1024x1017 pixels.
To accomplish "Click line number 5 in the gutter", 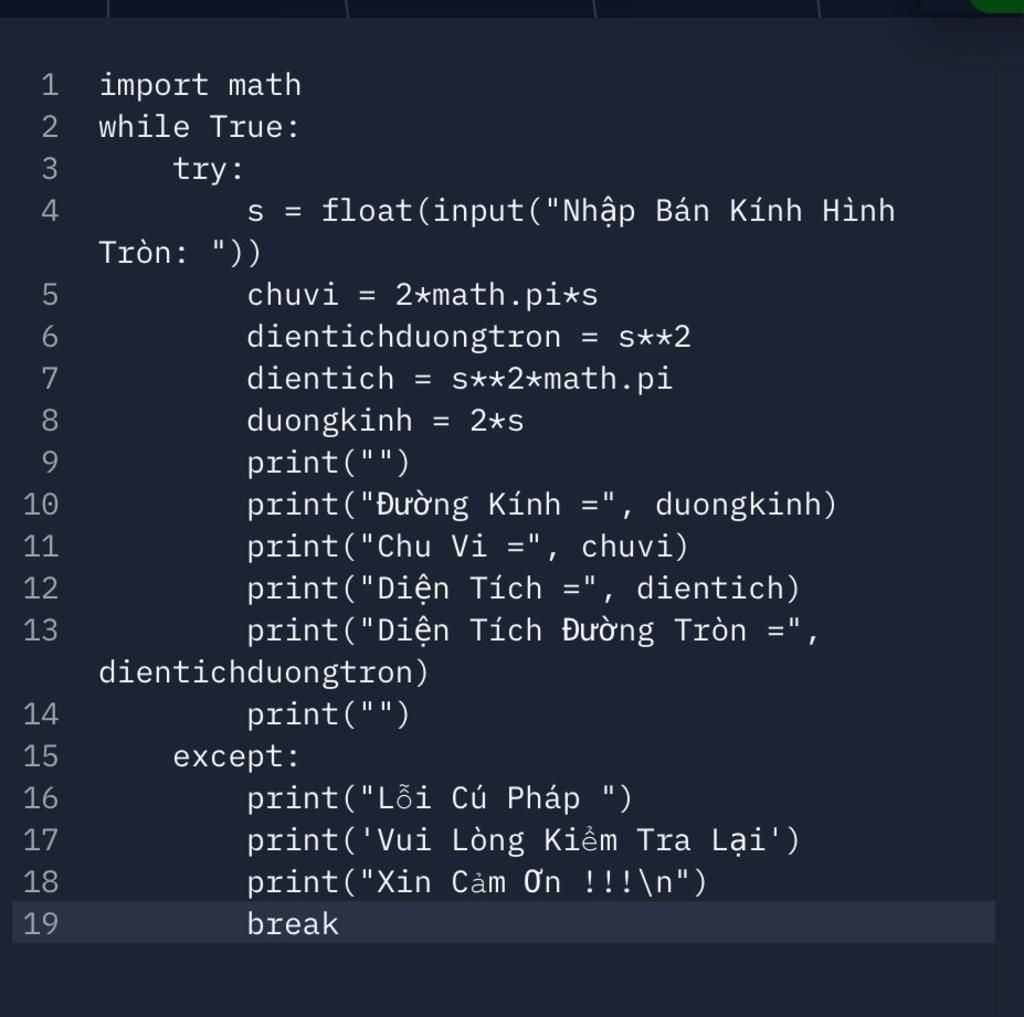I will (50, 295).
